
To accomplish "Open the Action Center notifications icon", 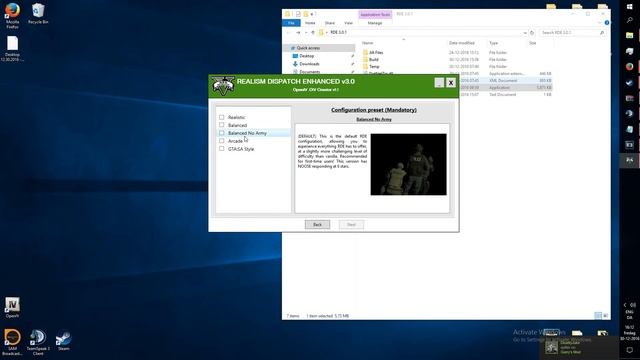I will tap(629, 350).
